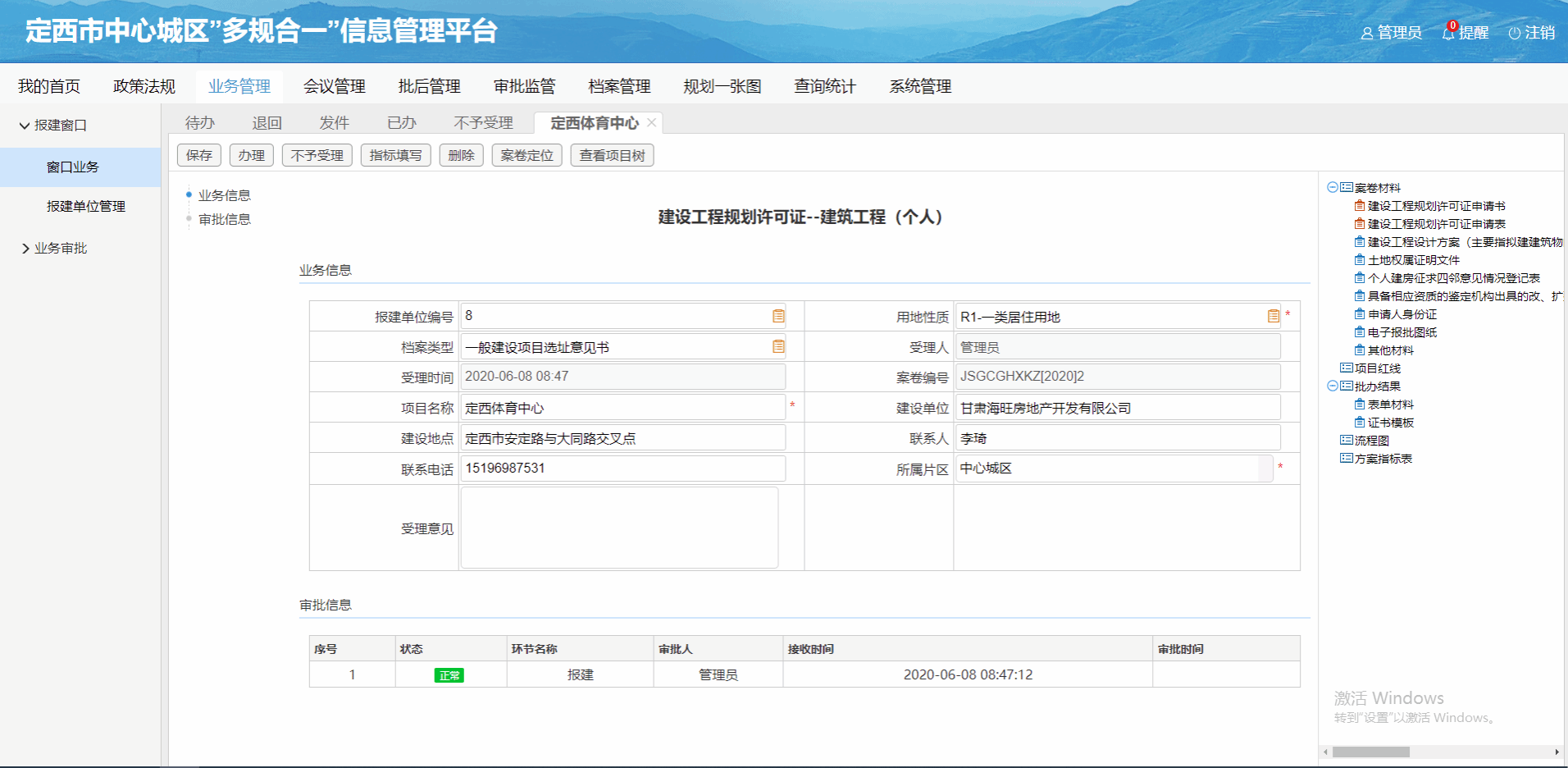
Task: Open the lookup icon in 档案类型 field
Action: pos(778,346)
